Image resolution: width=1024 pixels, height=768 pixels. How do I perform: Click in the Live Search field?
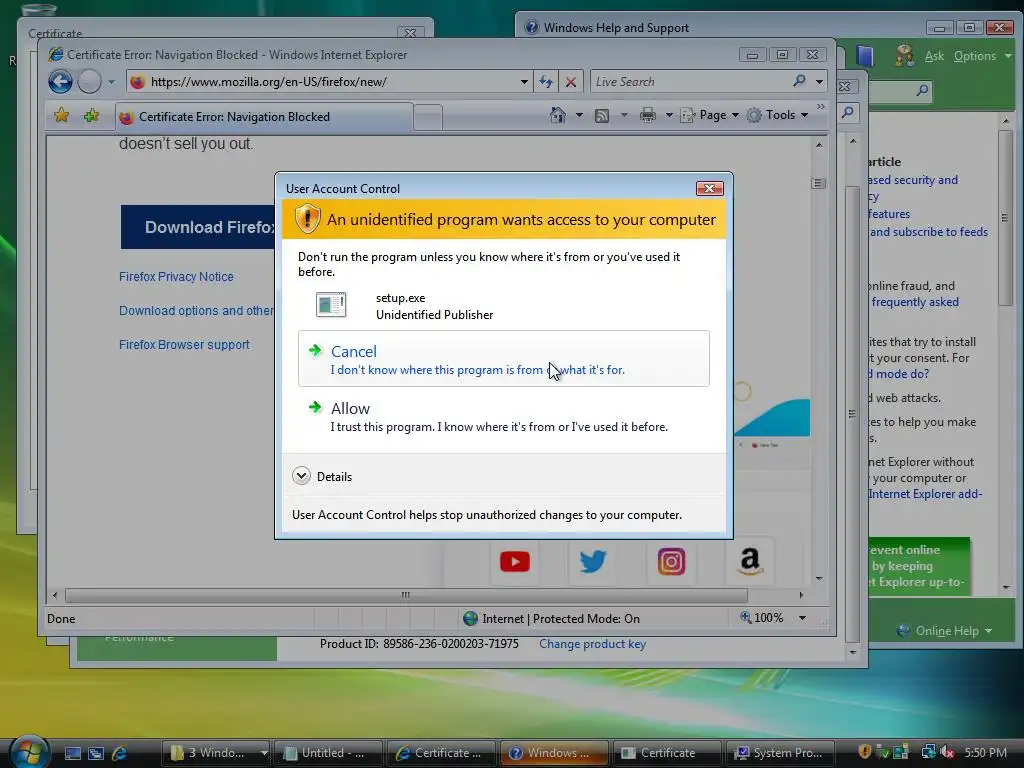689,82
